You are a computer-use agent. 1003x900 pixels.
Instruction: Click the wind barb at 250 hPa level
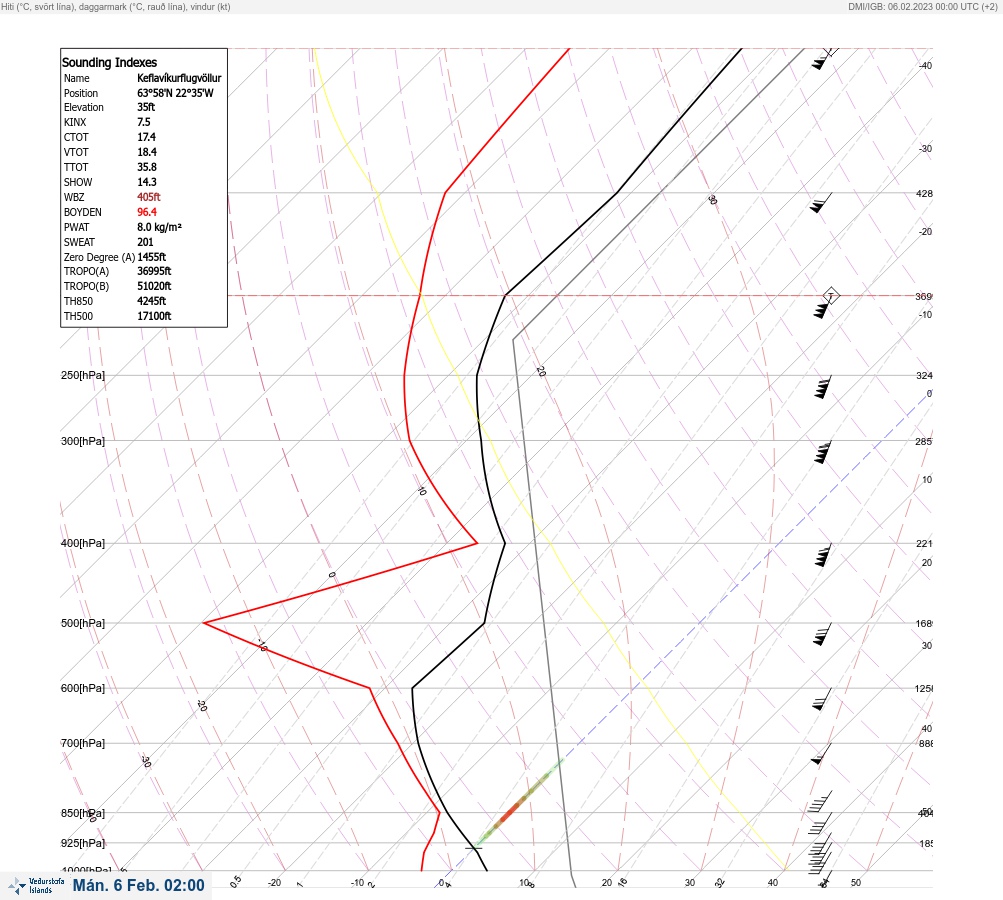coord(823,387)
